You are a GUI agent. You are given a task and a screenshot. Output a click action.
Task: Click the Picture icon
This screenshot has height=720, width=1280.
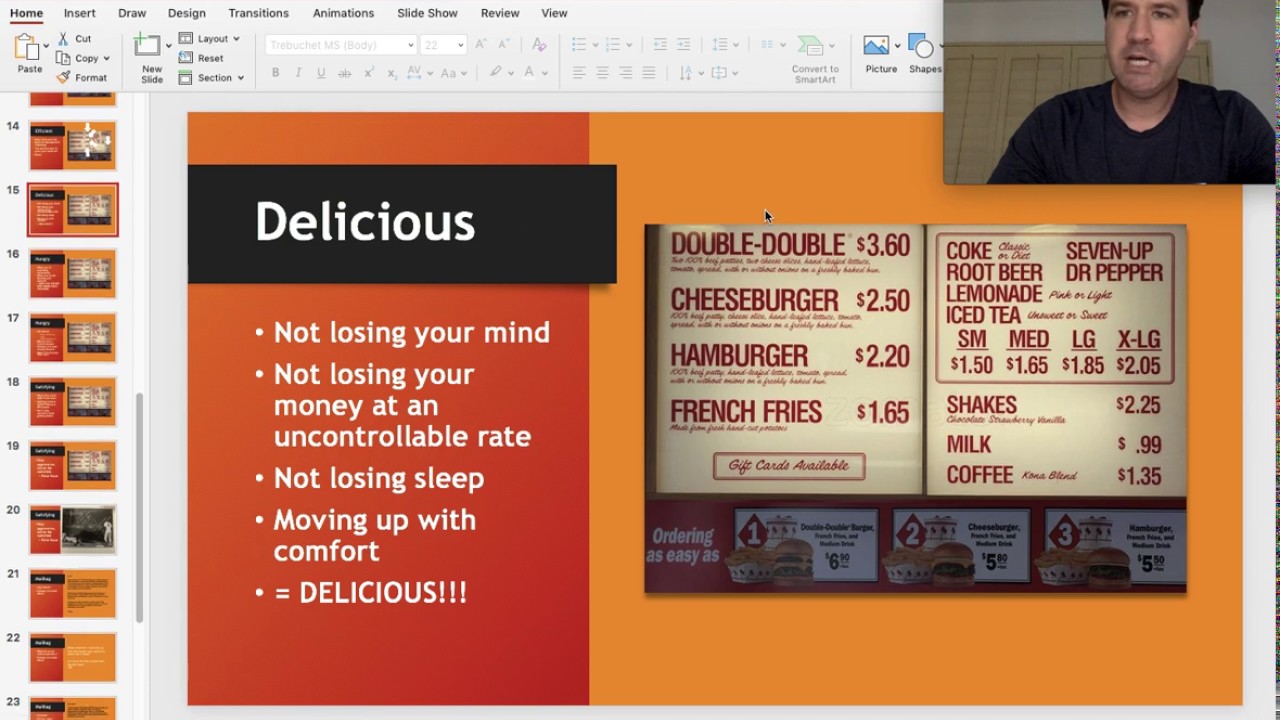(x=876, y=46)
